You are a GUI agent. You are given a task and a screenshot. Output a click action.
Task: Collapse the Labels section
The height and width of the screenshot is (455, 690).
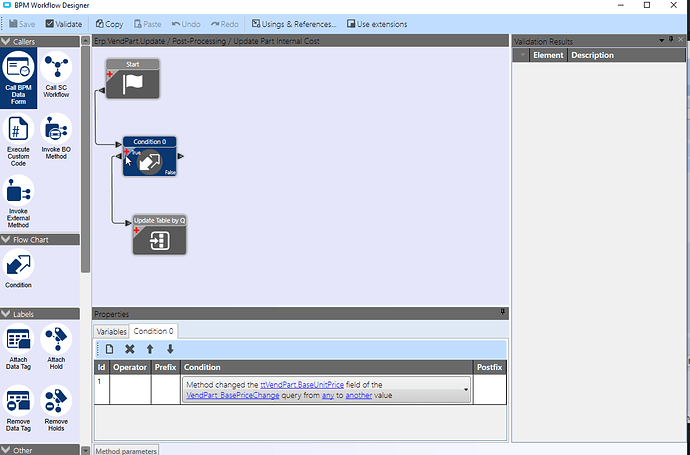click(6, 314)
